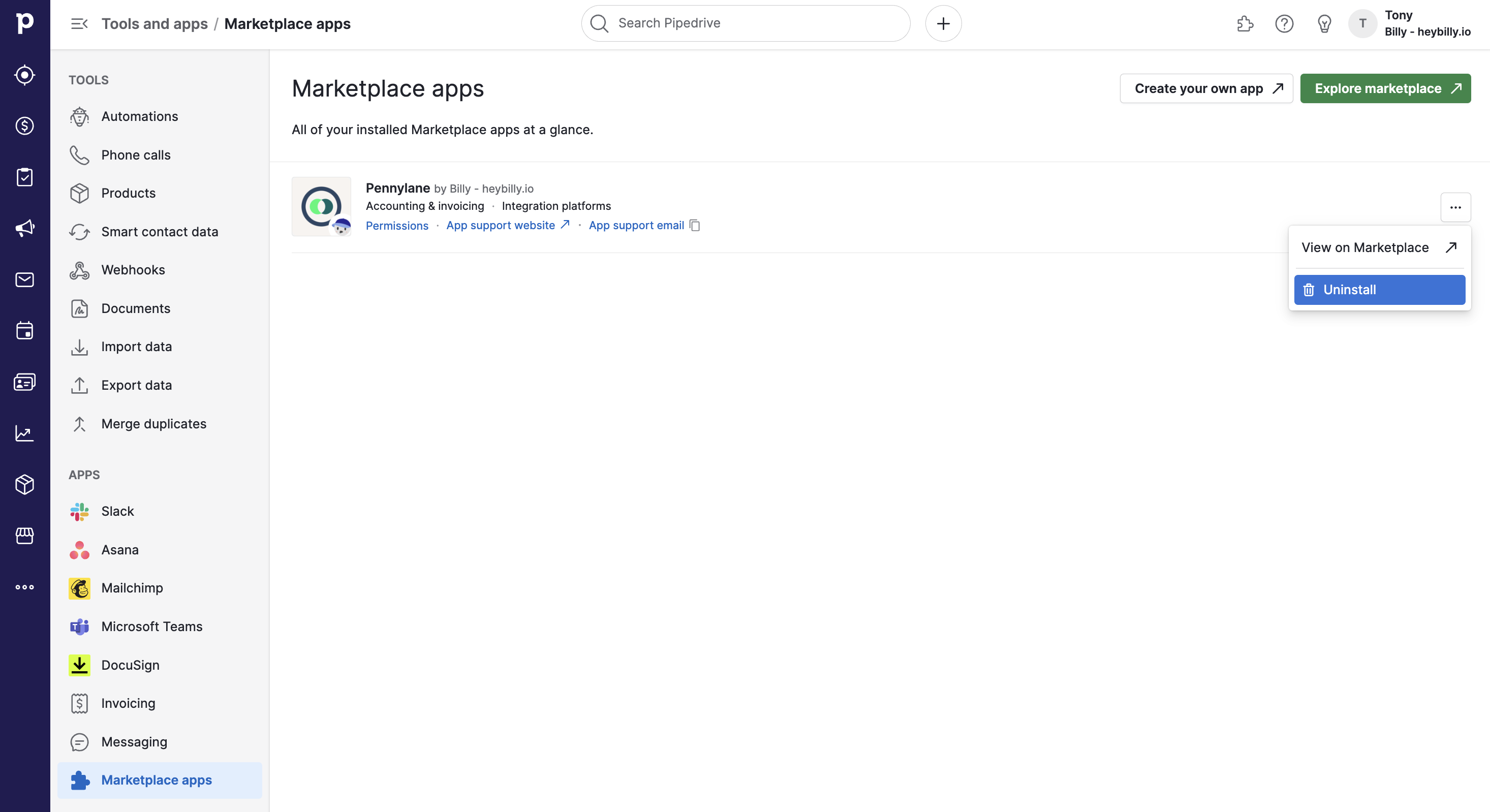
Task: Open Invoicing in apps list
Action: click(160, 703)
